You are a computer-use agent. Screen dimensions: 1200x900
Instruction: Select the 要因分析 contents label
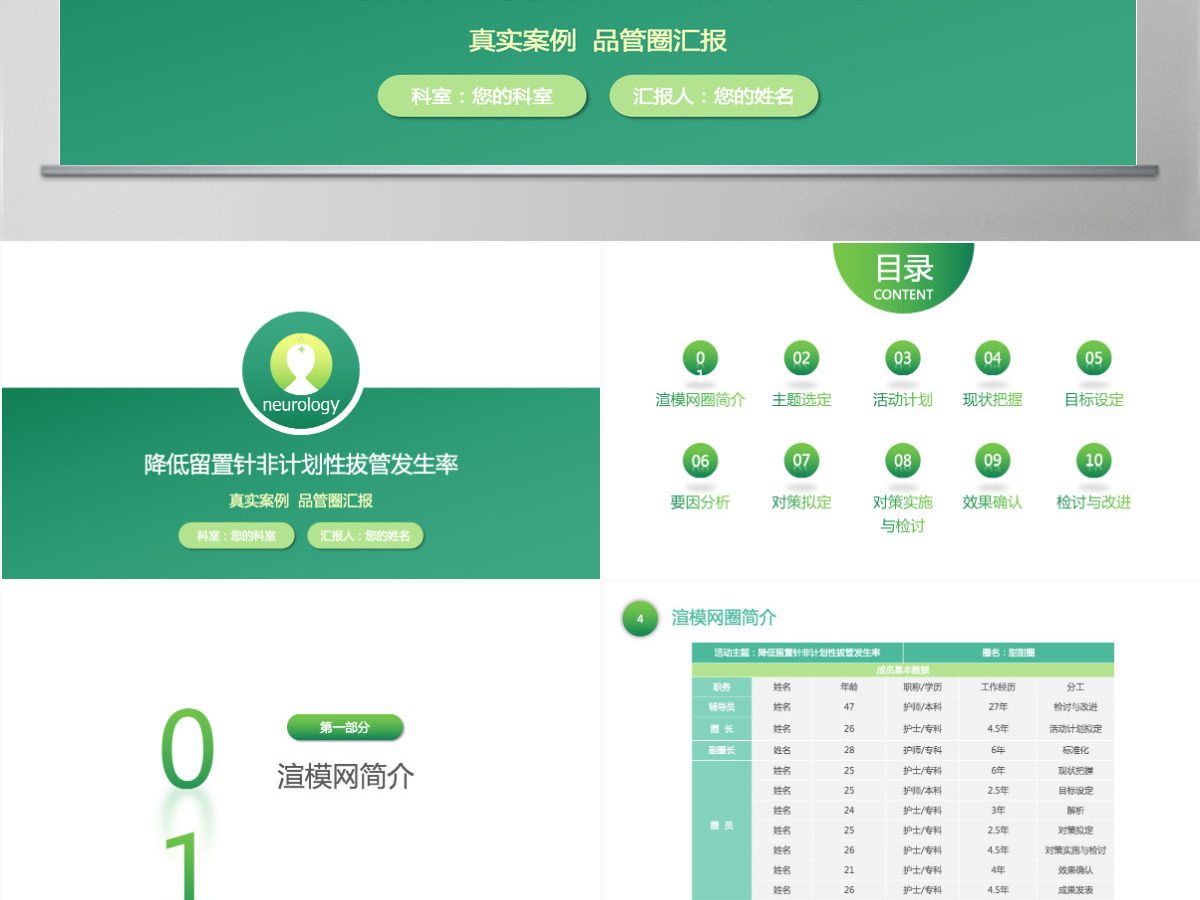[700, 502]
